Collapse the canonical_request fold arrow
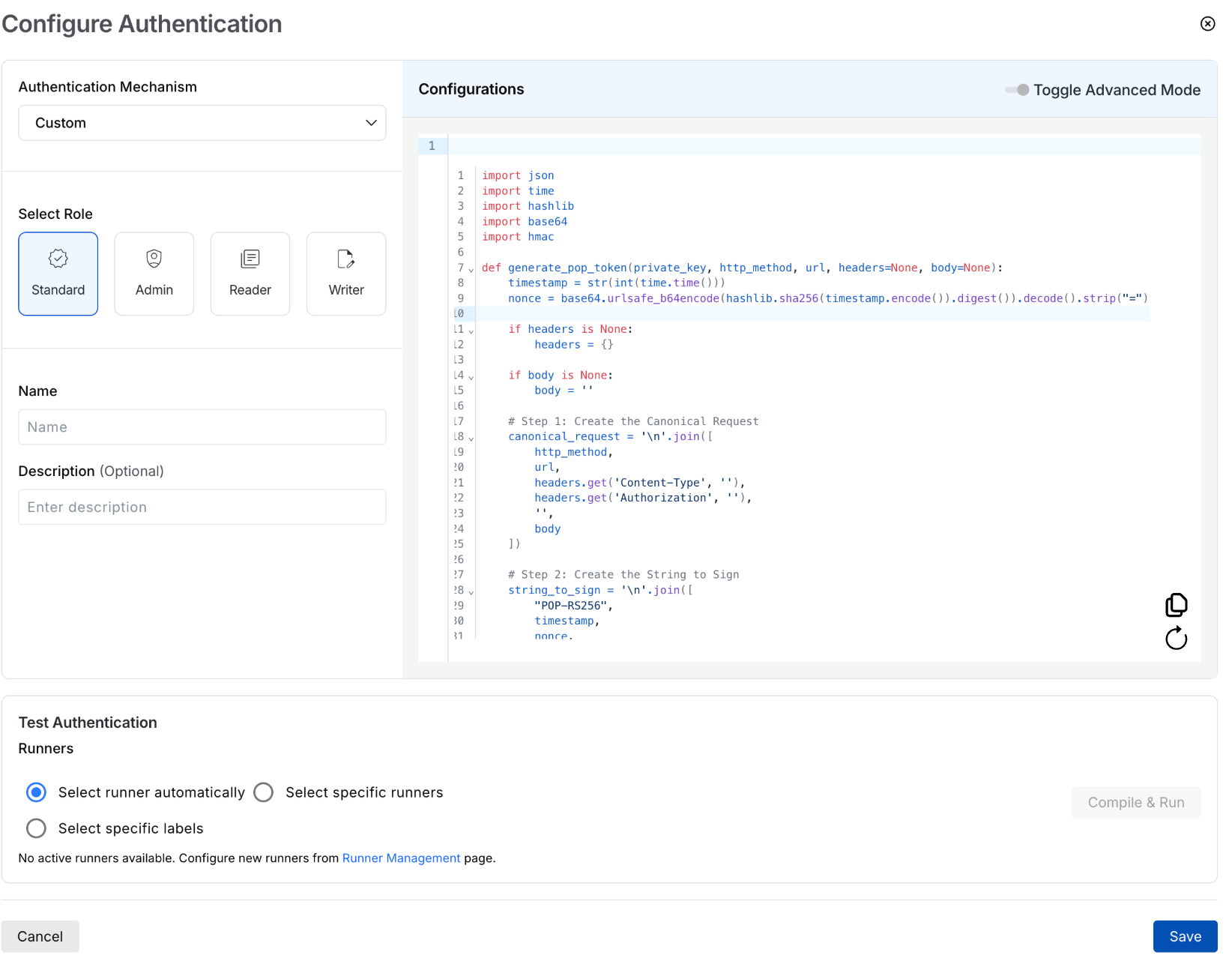Screen dimensions: 1232x970 click(471, 438)
